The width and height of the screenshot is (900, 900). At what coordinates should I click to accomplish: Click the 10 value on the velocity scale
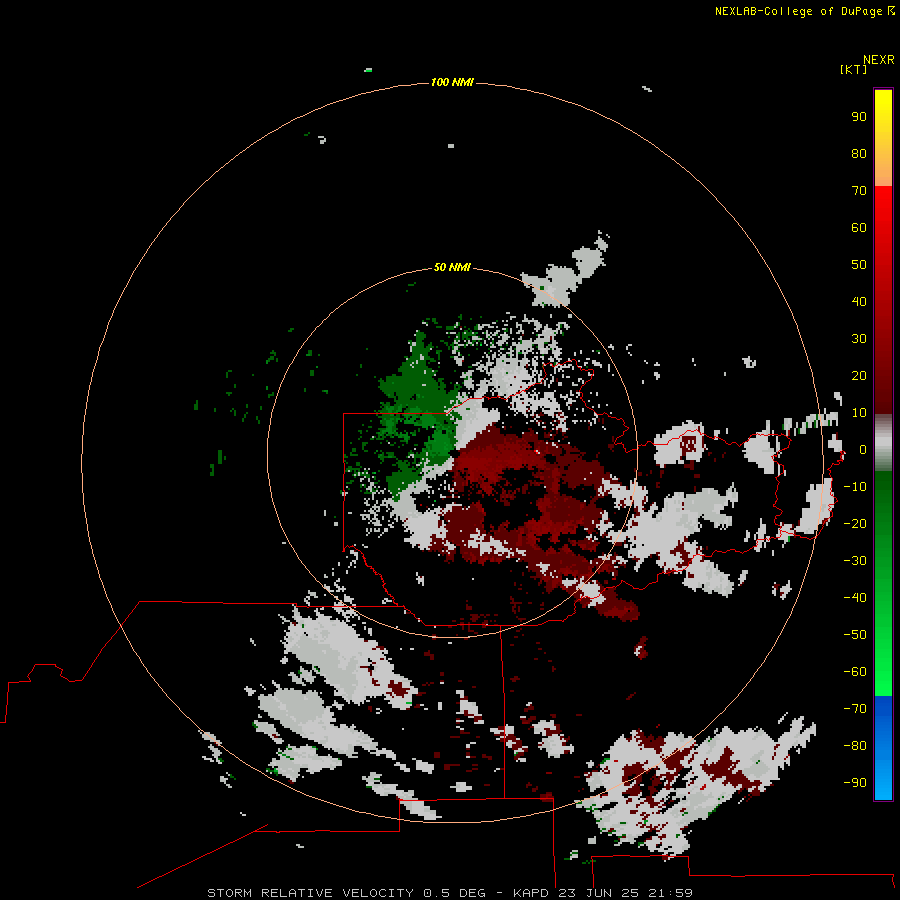tap(859, 413)
